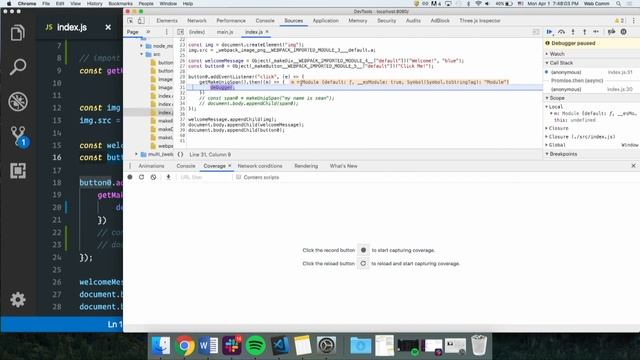Screen dimensions: 640x360
Task: Open Network conditions drawer tab
Action: point(260,166)
